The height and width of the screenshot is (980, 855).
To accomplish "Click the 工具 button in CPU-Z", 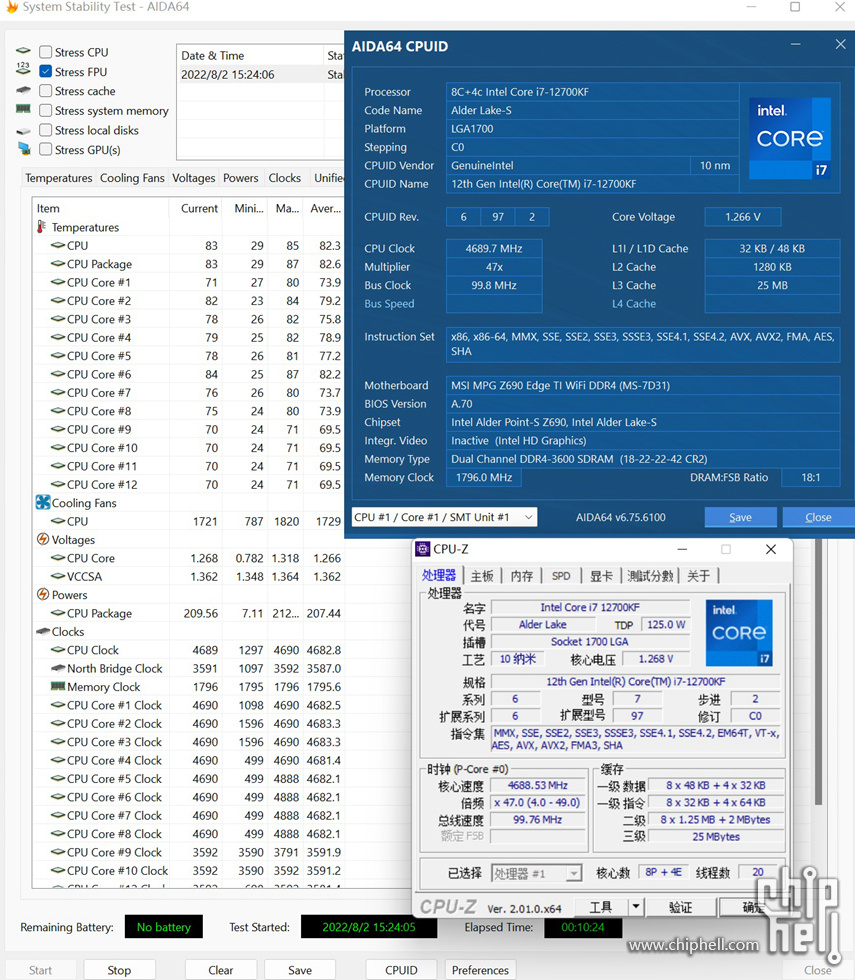I will pos(601,907).
